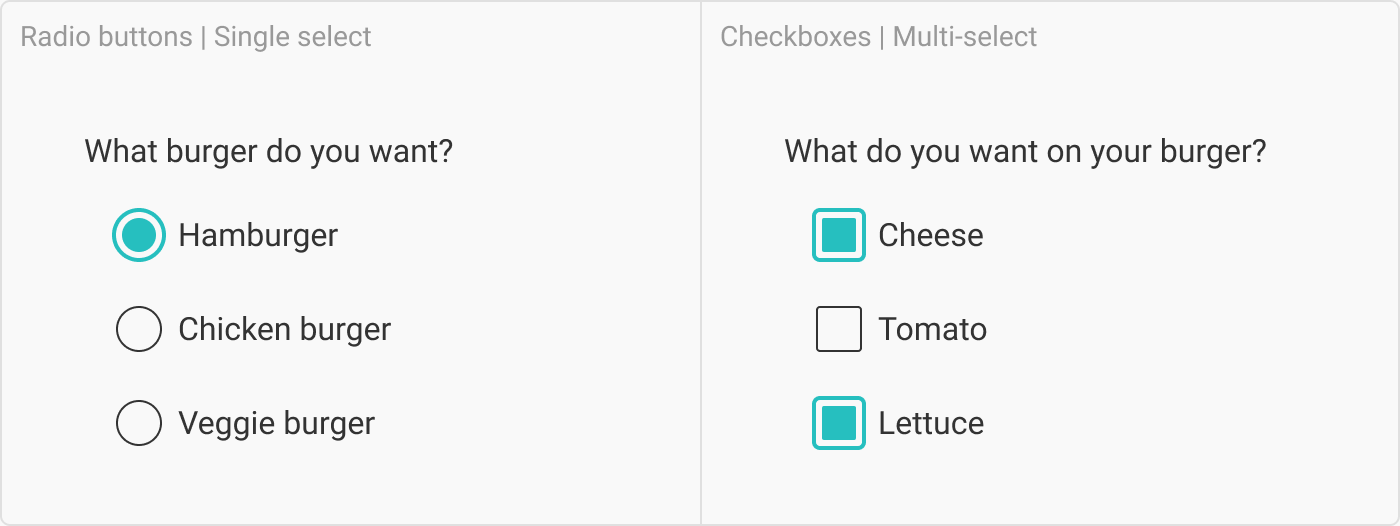Choose the Chicken burger radio circle

click(139, 329)
